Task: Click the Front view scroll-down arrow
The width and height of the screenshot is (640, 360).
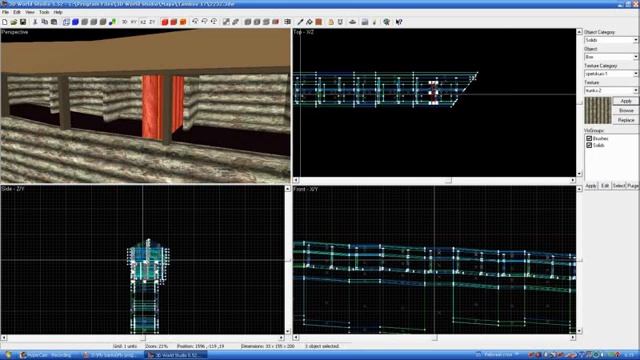Action: 579,331
